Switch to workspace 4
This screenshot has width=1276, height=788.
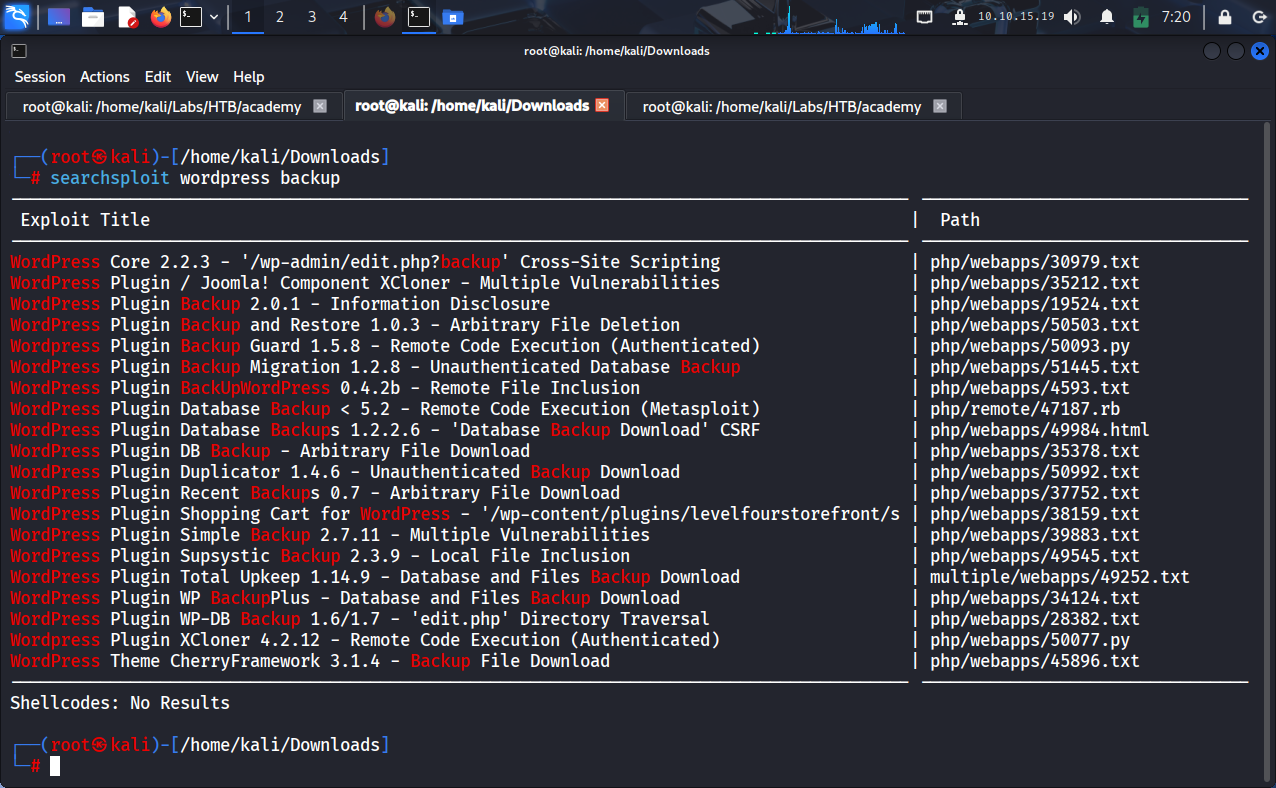pos(344,17)
